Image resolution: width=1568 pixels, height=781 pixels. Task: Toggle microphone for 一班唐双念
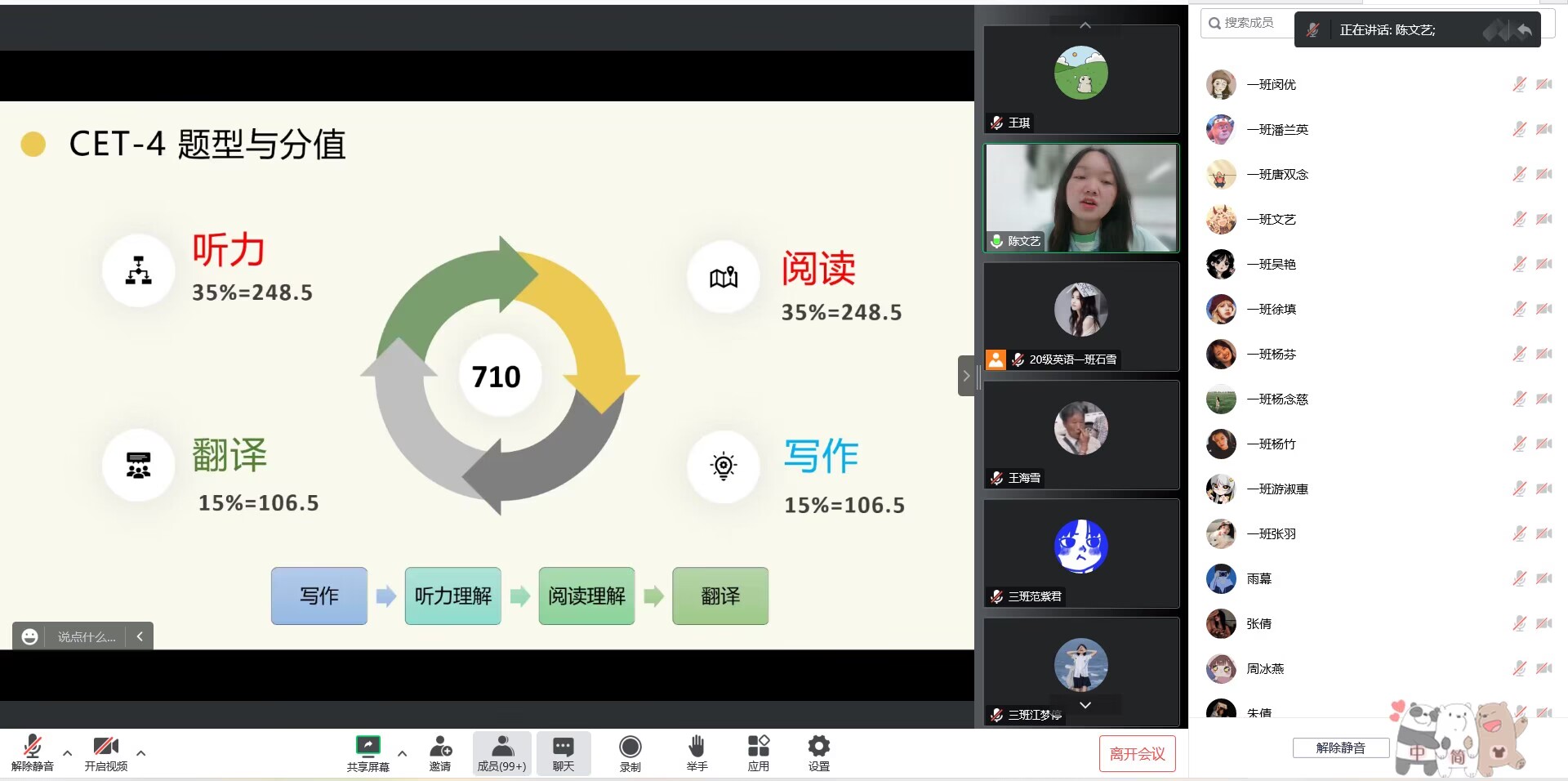coord(1519,174)
